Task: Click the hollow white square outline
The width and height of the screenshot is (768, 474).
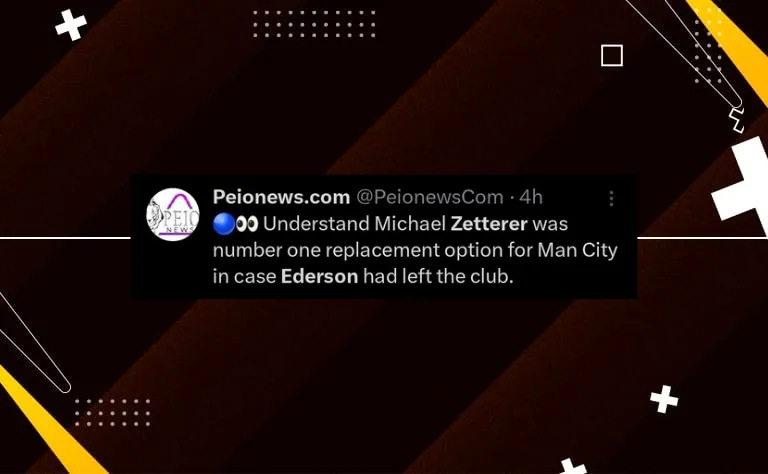Action: tap(612, 55)
